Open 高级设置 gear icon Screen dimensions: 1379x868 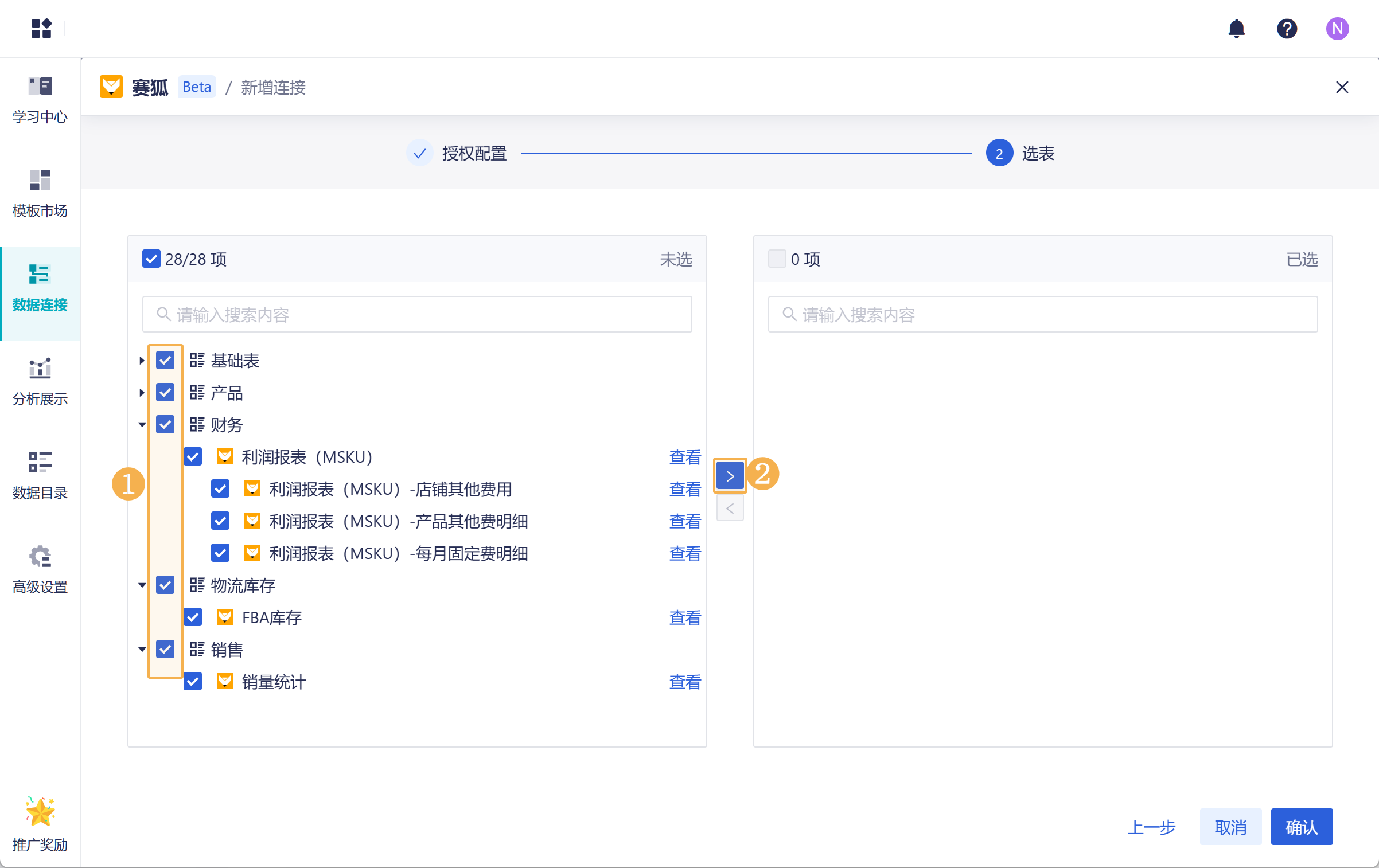point(40,556)
